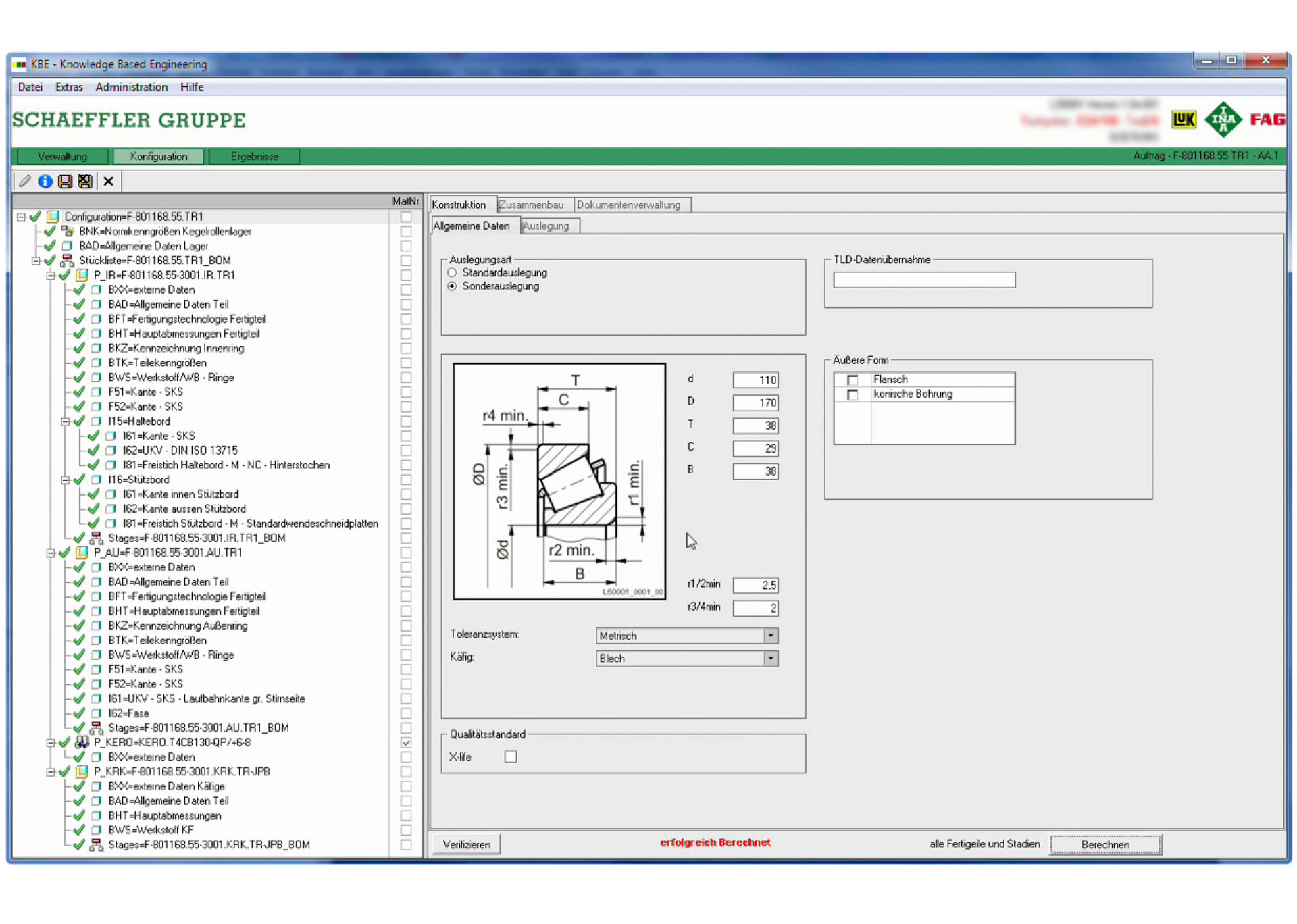
Task: Enable the X-life checkbox
Action: coord(511,757)
